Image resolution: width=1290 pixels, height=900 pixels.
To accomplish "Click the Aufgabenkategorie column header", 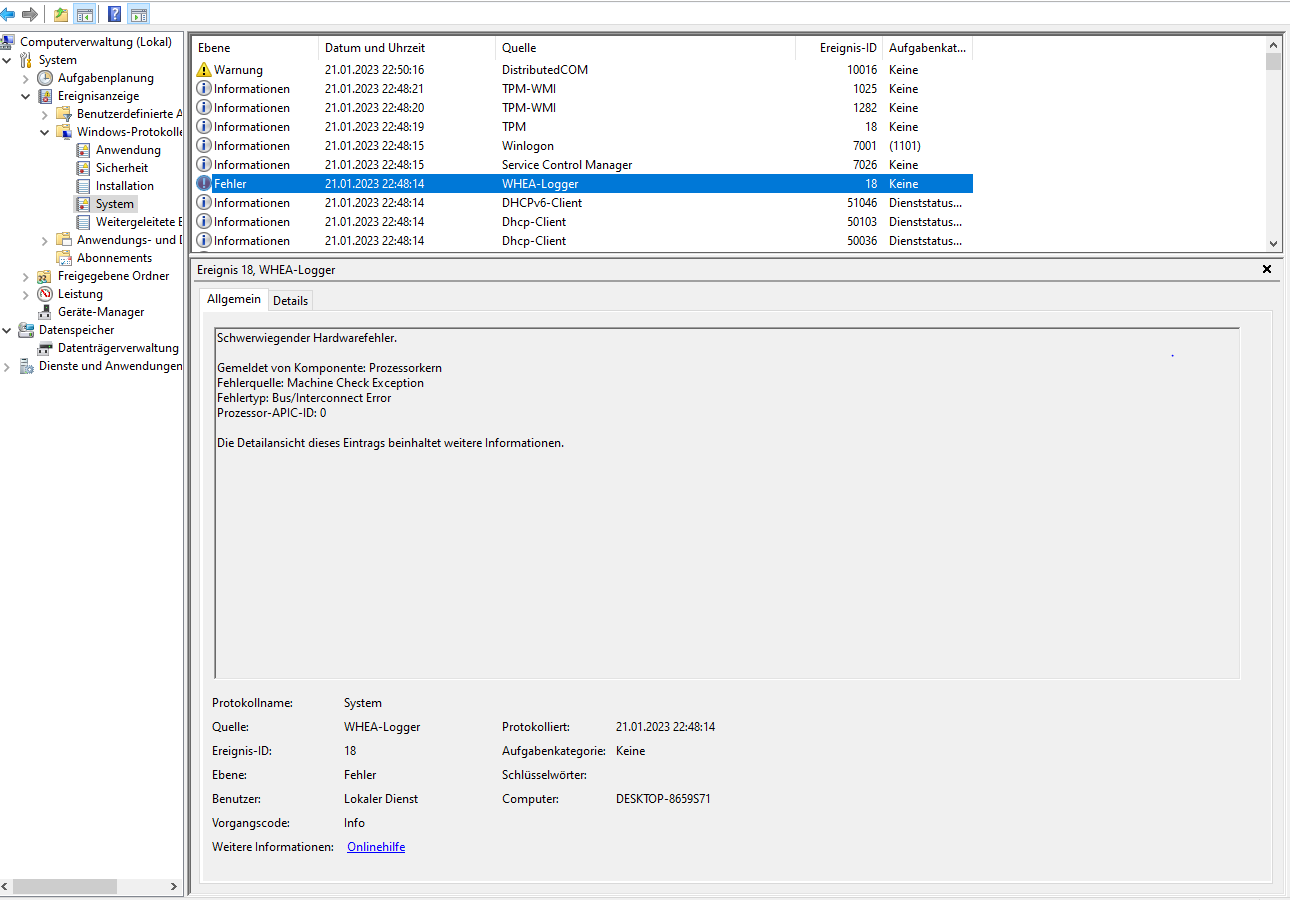I will coord(927,48).
